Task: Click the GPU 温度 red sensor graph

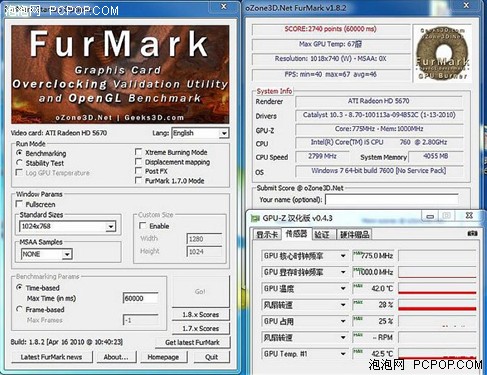Action: coord(437,289)
